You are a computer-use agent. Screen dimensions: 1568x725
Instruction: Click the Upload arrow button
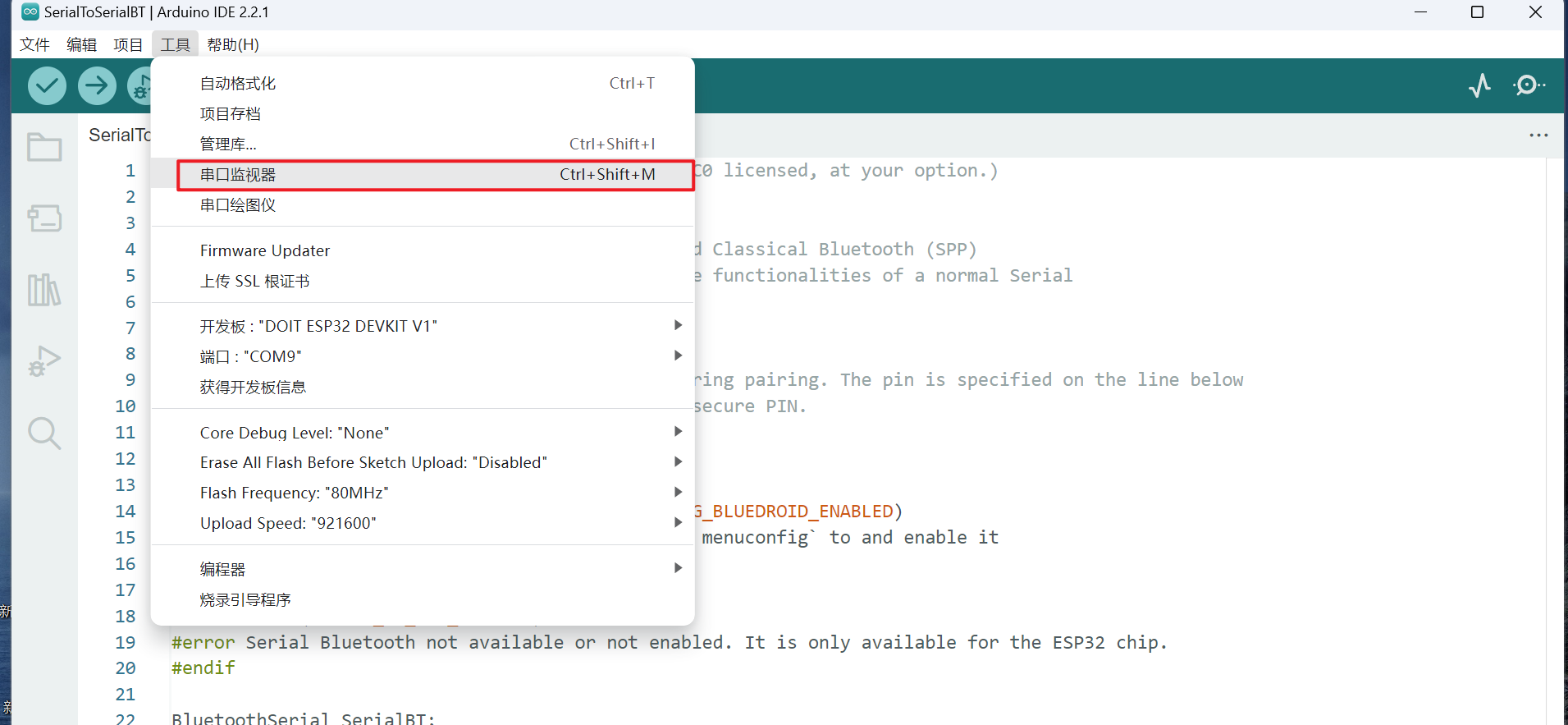coord(97,85)
